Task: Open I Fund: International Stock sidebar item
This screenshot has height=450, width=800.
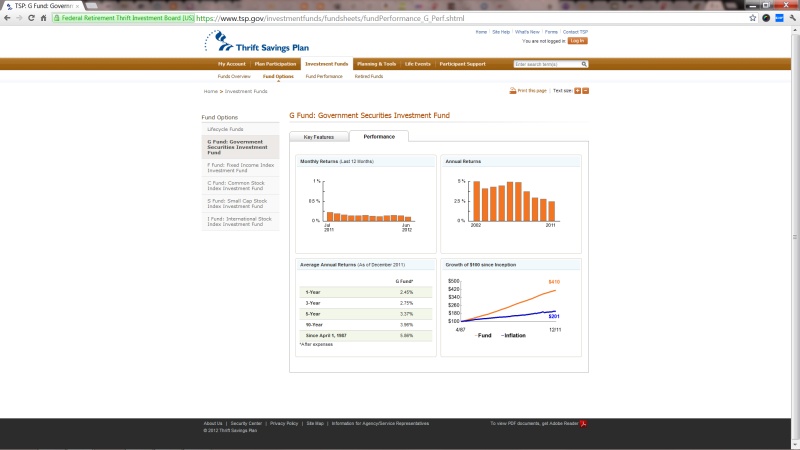Action: tap(240, 221)
